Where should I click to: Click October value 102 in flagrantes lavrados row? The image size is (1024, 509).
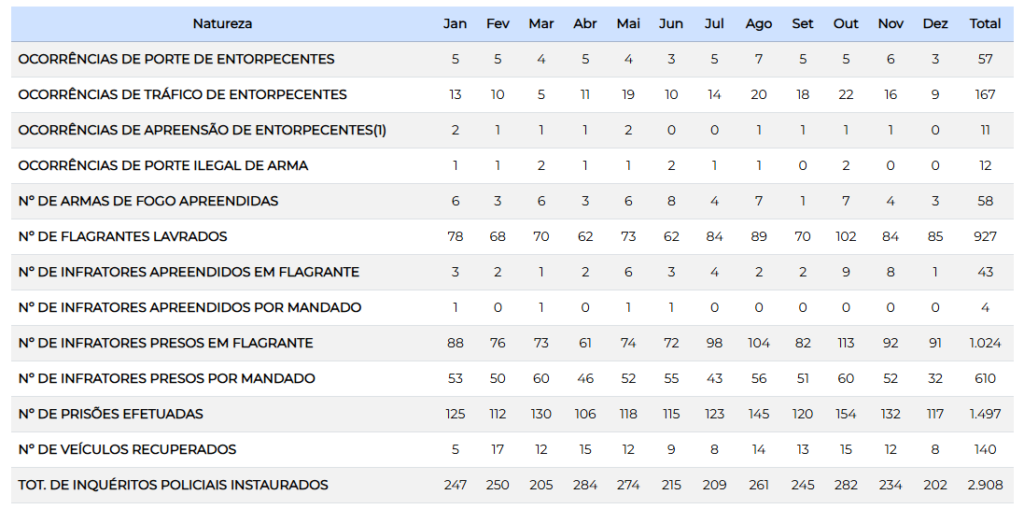coord(846,237)
